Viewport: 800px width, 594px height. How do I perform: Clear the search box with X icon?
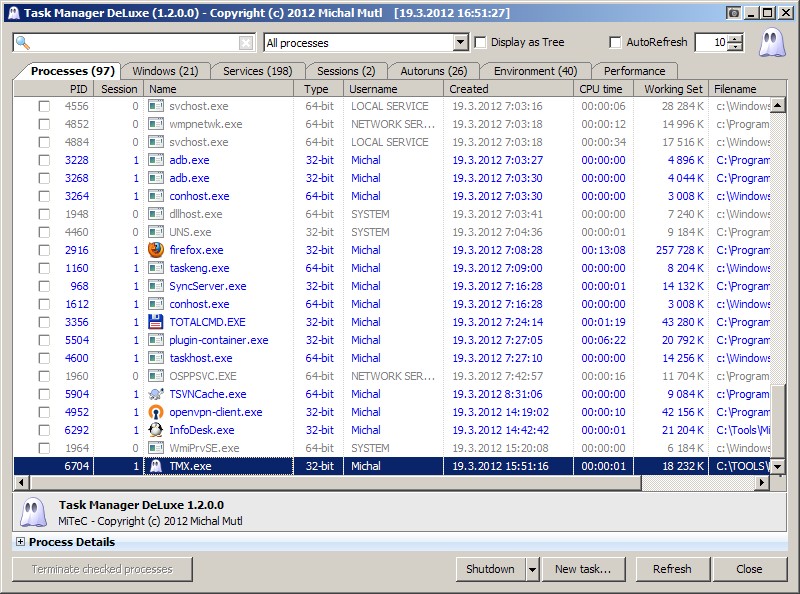pyautogui.click(x=246, y=43)
